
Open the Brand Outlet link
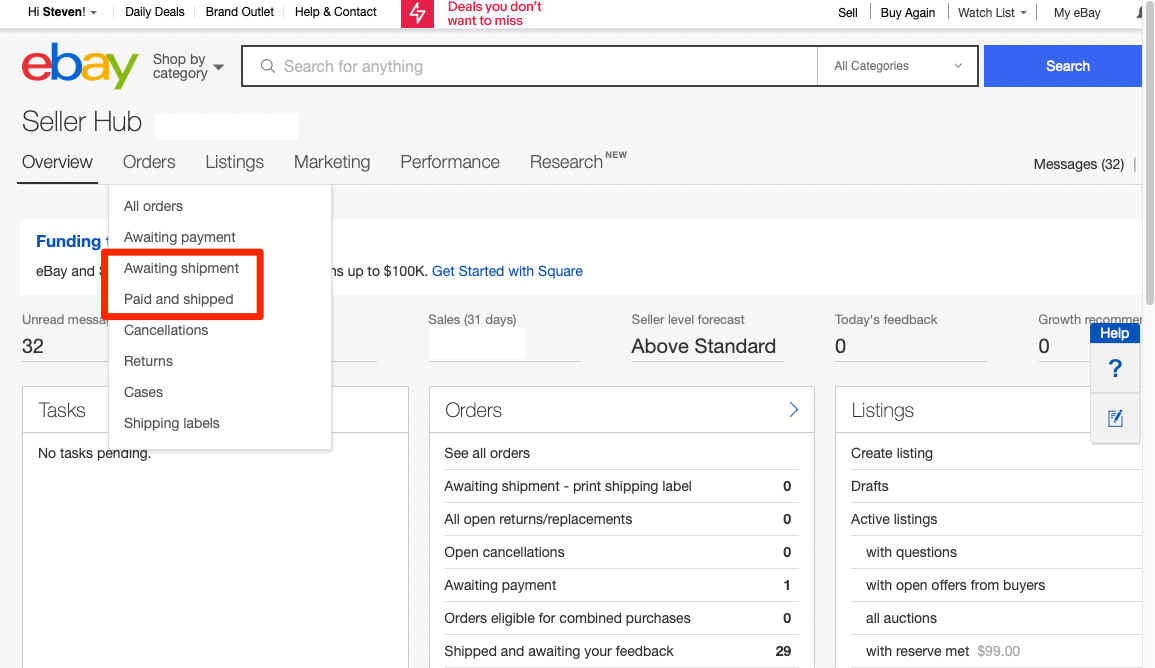click(x=239, y=12)
